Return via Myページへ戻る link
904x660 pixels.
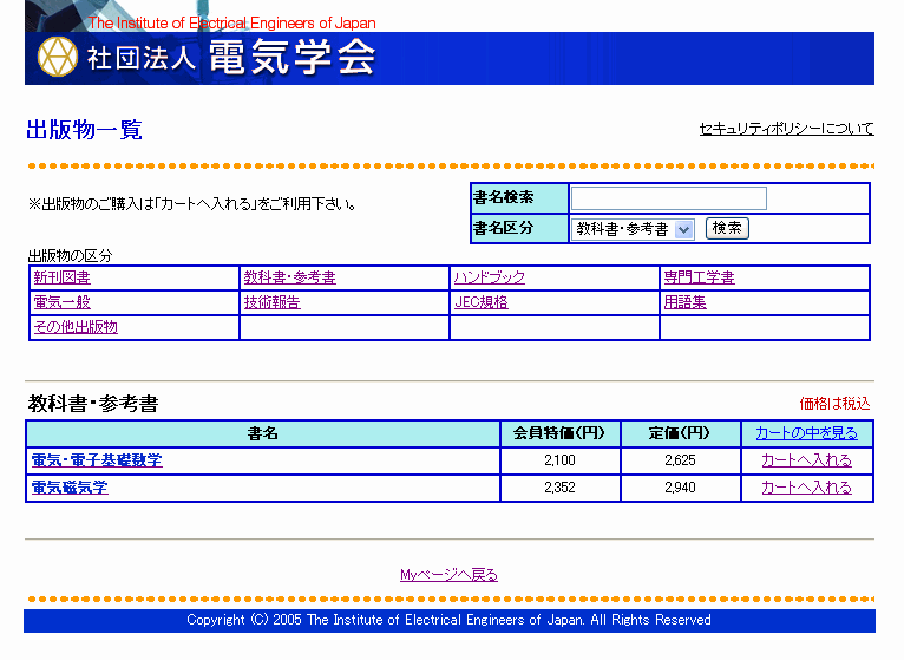(x=449, y=575)
